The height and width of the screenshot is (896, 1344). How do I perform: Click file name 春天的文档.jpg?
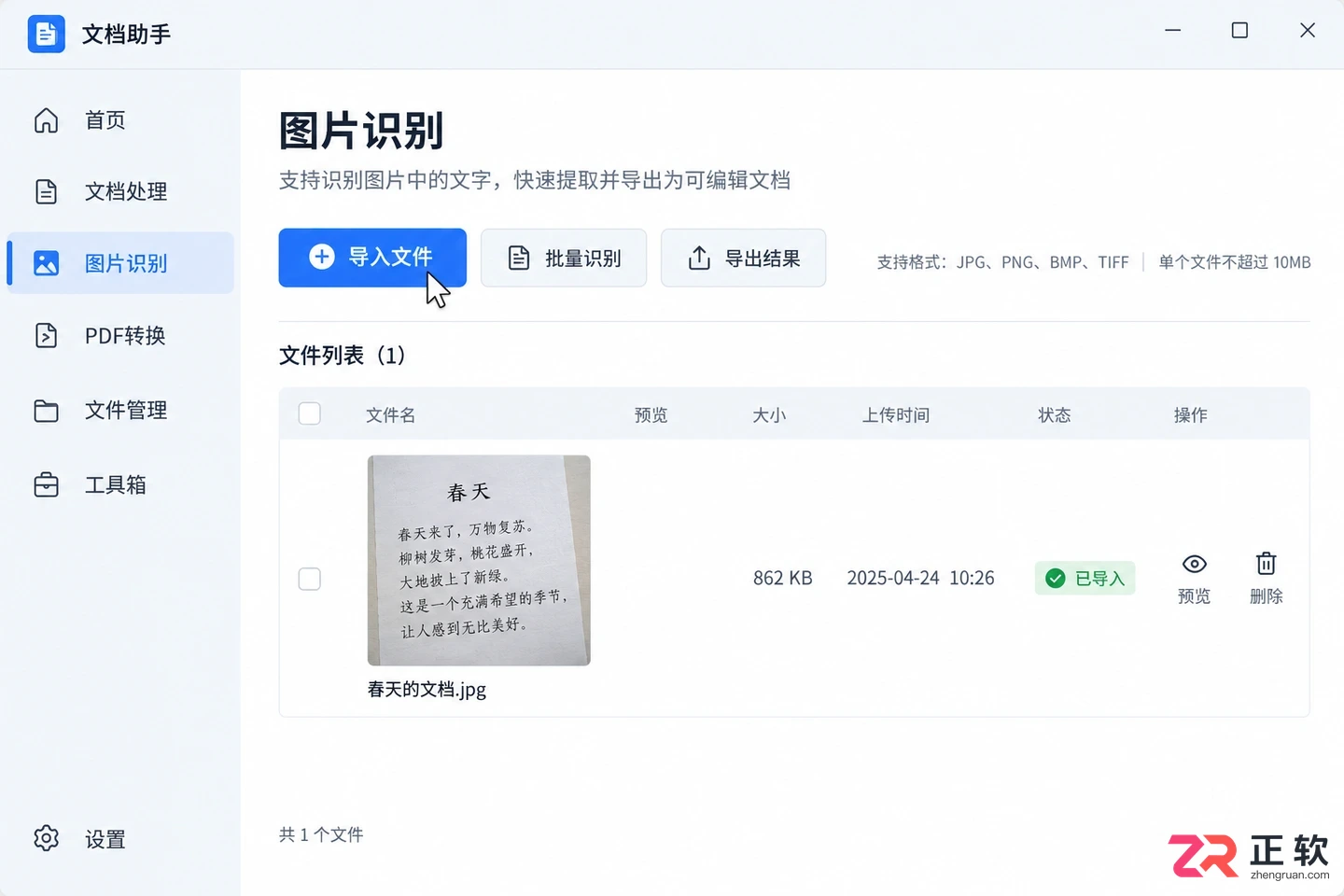pyautogui.click(x=427, y=690)
